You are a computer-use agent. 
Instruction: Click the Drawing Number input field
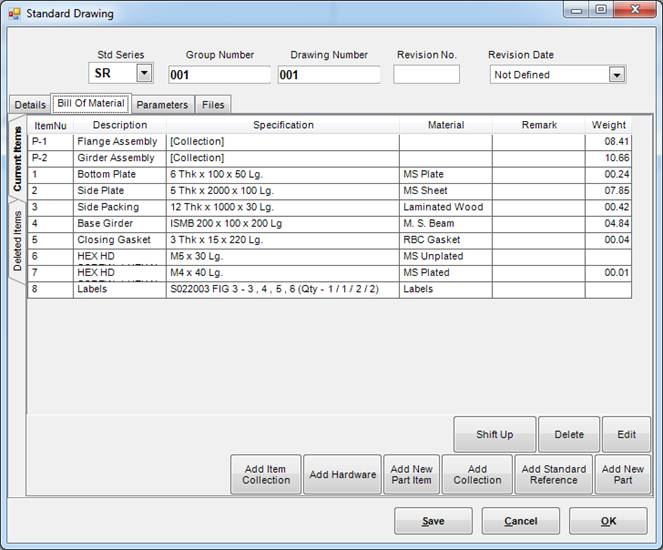[x=329, y=75]
